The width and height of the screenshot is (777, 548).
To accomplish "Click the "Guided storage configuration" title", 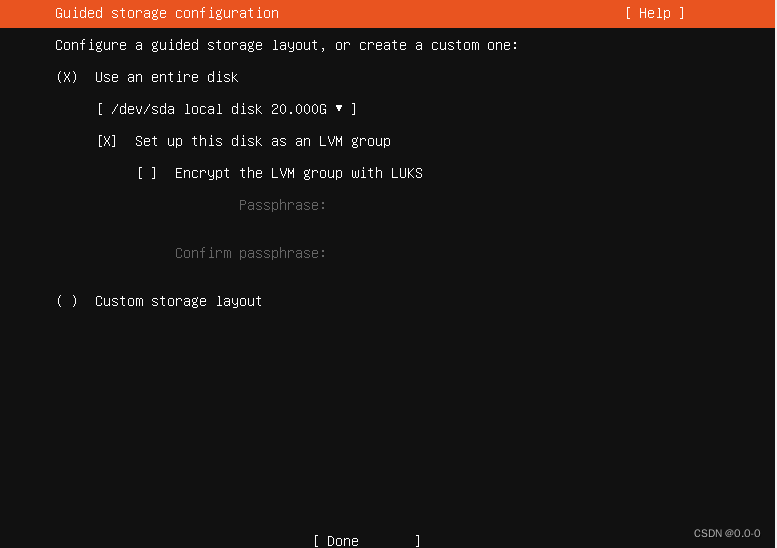I will pos(167,13).
